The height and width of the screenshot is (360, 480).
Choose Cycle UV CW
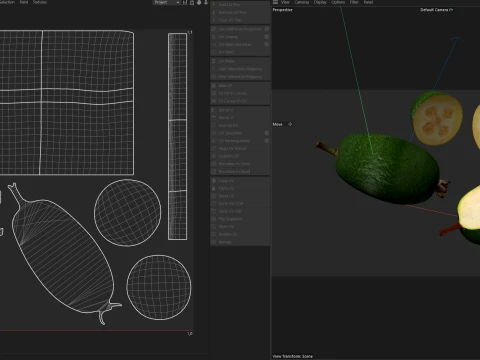240,211
